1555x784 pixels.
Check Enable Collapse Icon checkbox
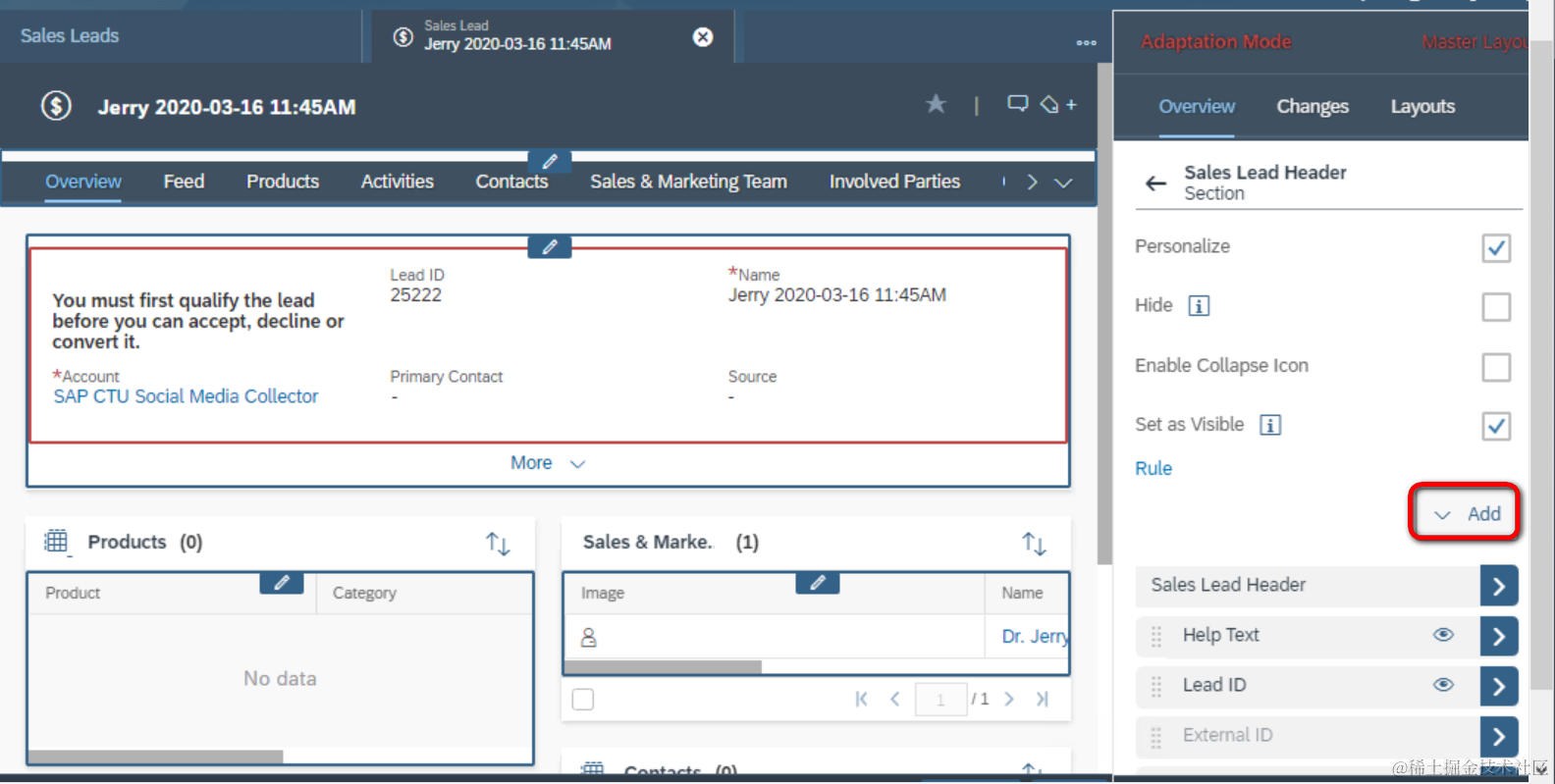click(1496, 367)
